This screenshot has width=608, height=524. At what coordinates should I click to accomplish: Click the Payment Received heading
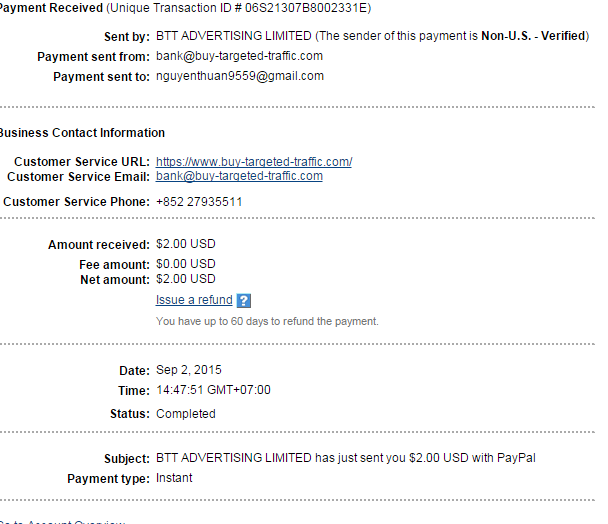point(50,8)
